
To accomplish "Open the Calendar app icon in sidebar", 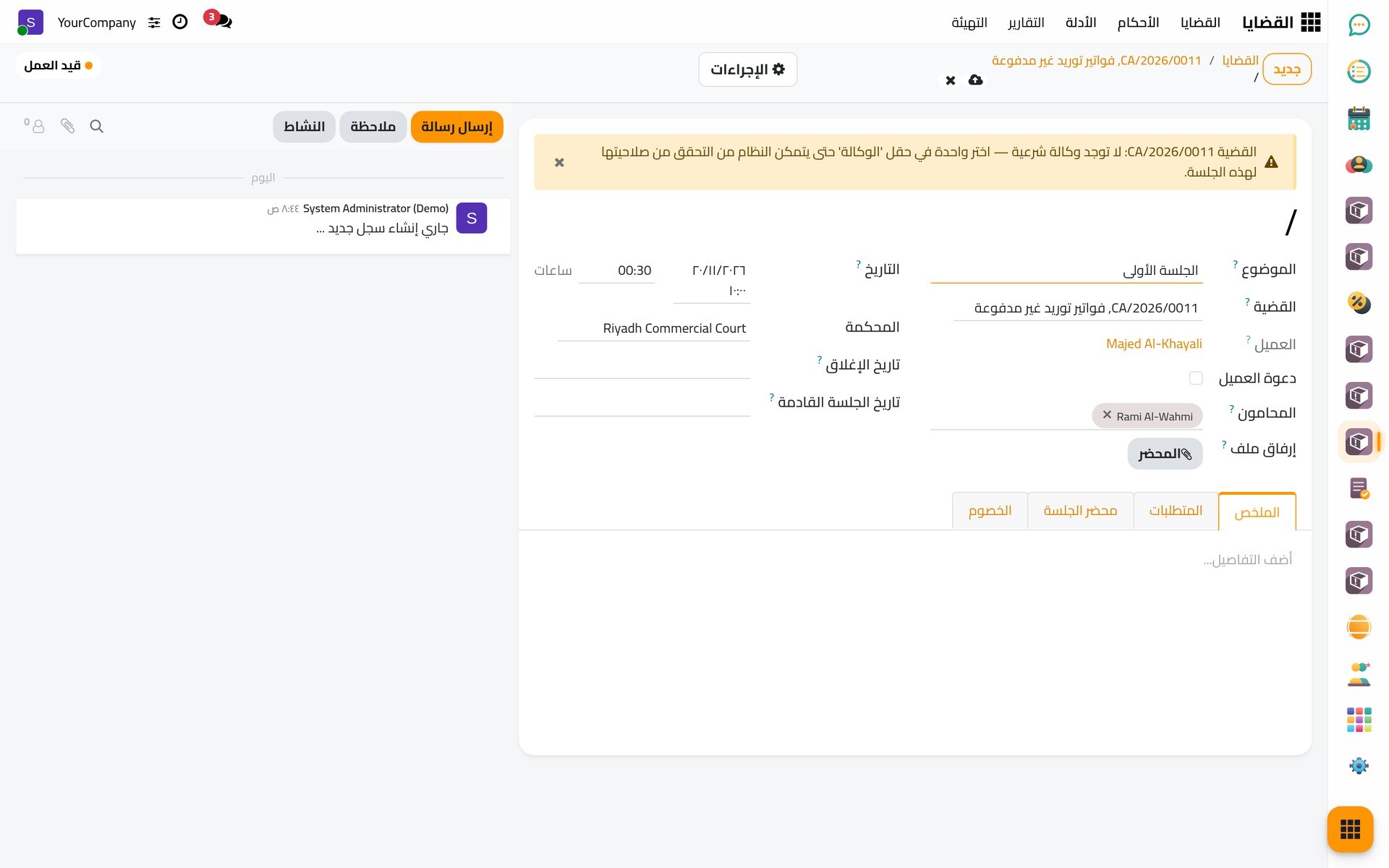I will click(x=1359, y=118).
